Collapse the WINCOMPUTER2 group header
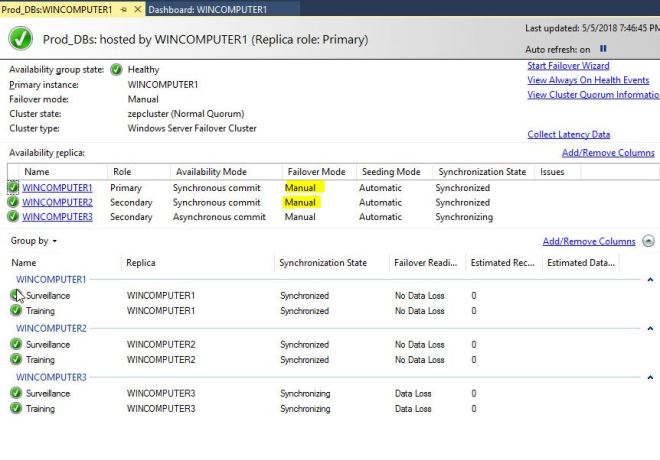The width and height of the screenshot is (660, 460). point(52,328)
